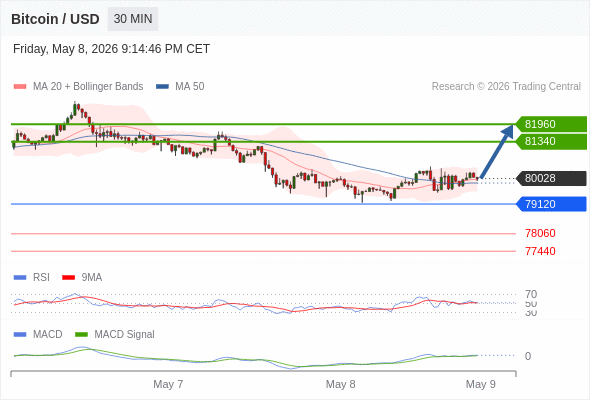
Task: Click the Bitcoin / USD title
Action: (x=55, y=19)
